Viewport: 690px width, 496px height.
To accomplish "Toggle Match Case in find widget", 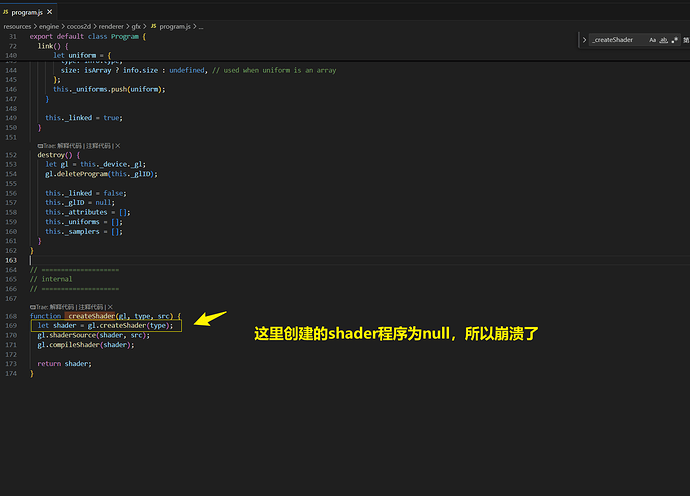I will coord(652,40).
